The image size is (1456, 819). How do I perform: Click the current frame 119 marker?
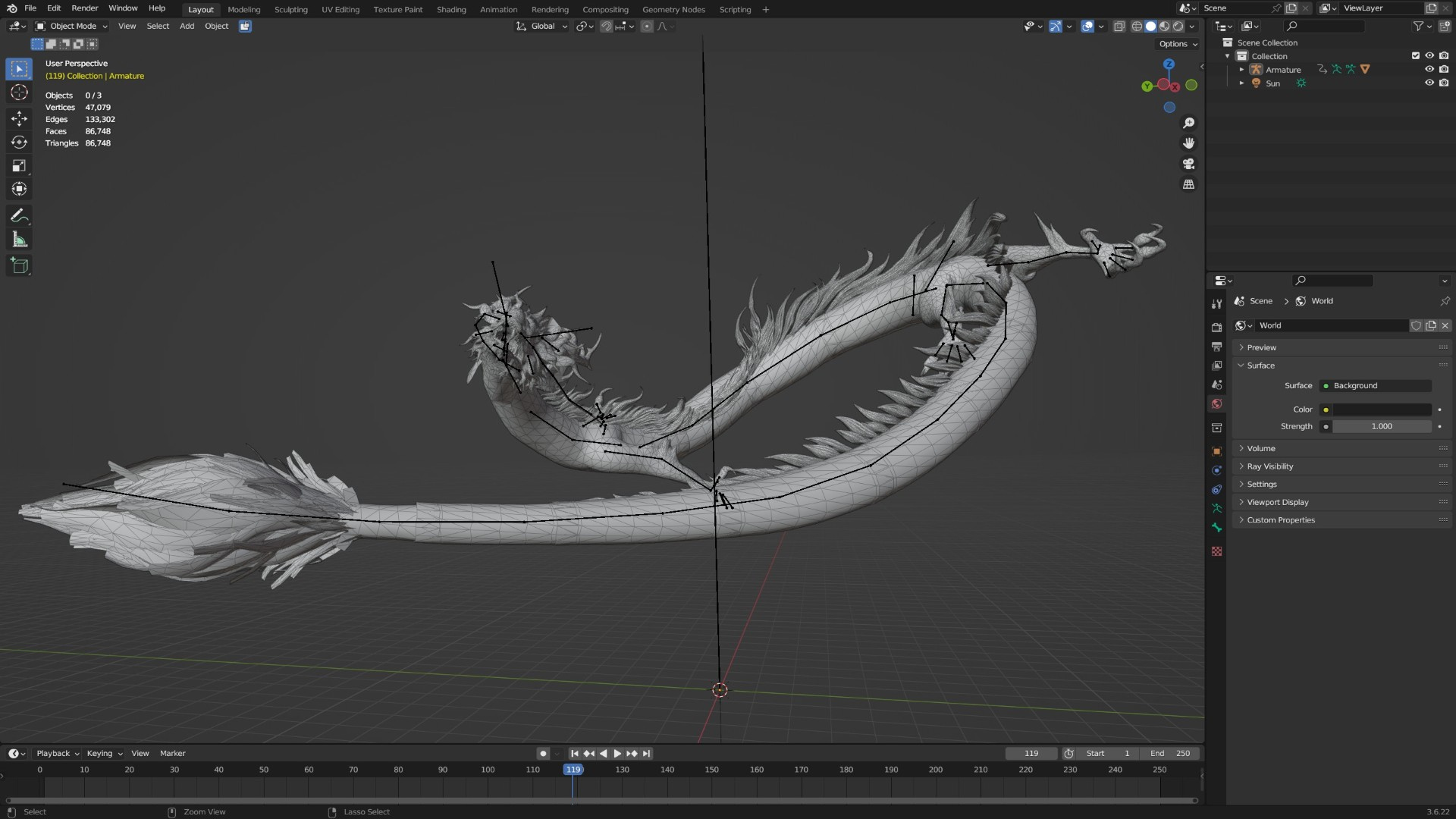[x=573, y=769]
